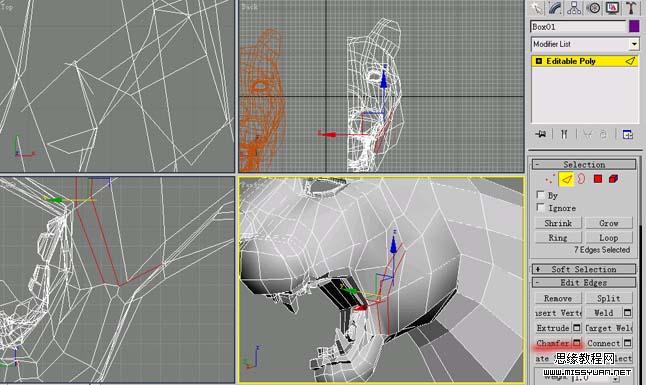
Task: Click the Split edges button
Action: point(609,298)
